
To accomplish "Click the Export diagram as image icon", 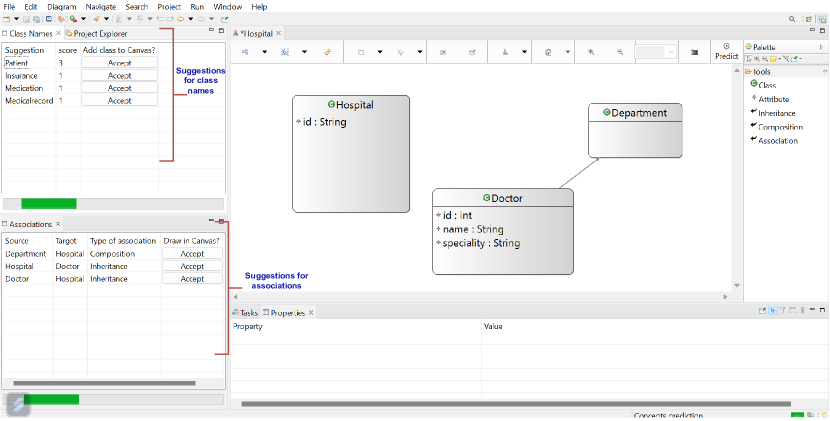I will [694, 52].
